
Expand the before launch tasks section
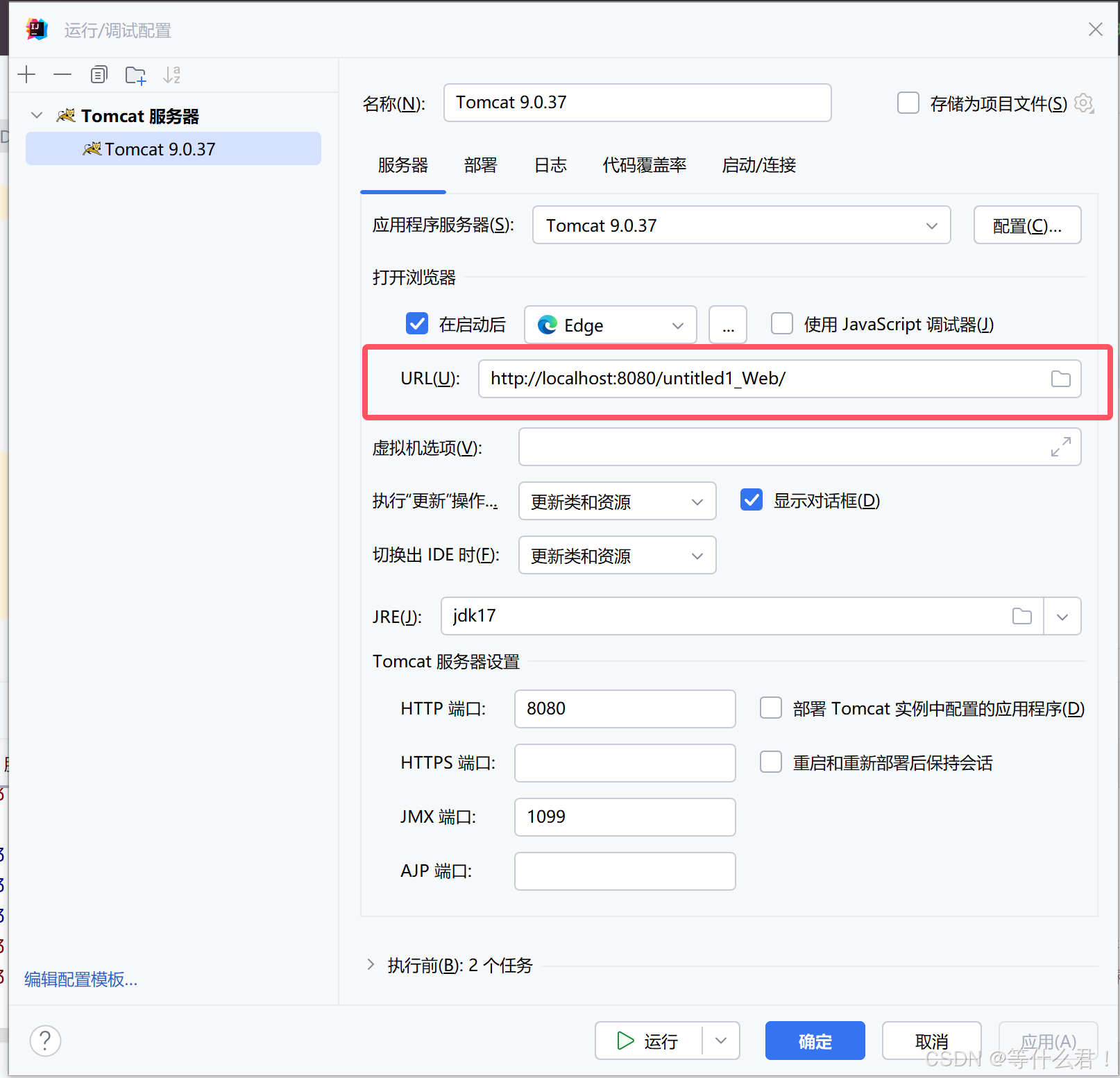(371, 964)
